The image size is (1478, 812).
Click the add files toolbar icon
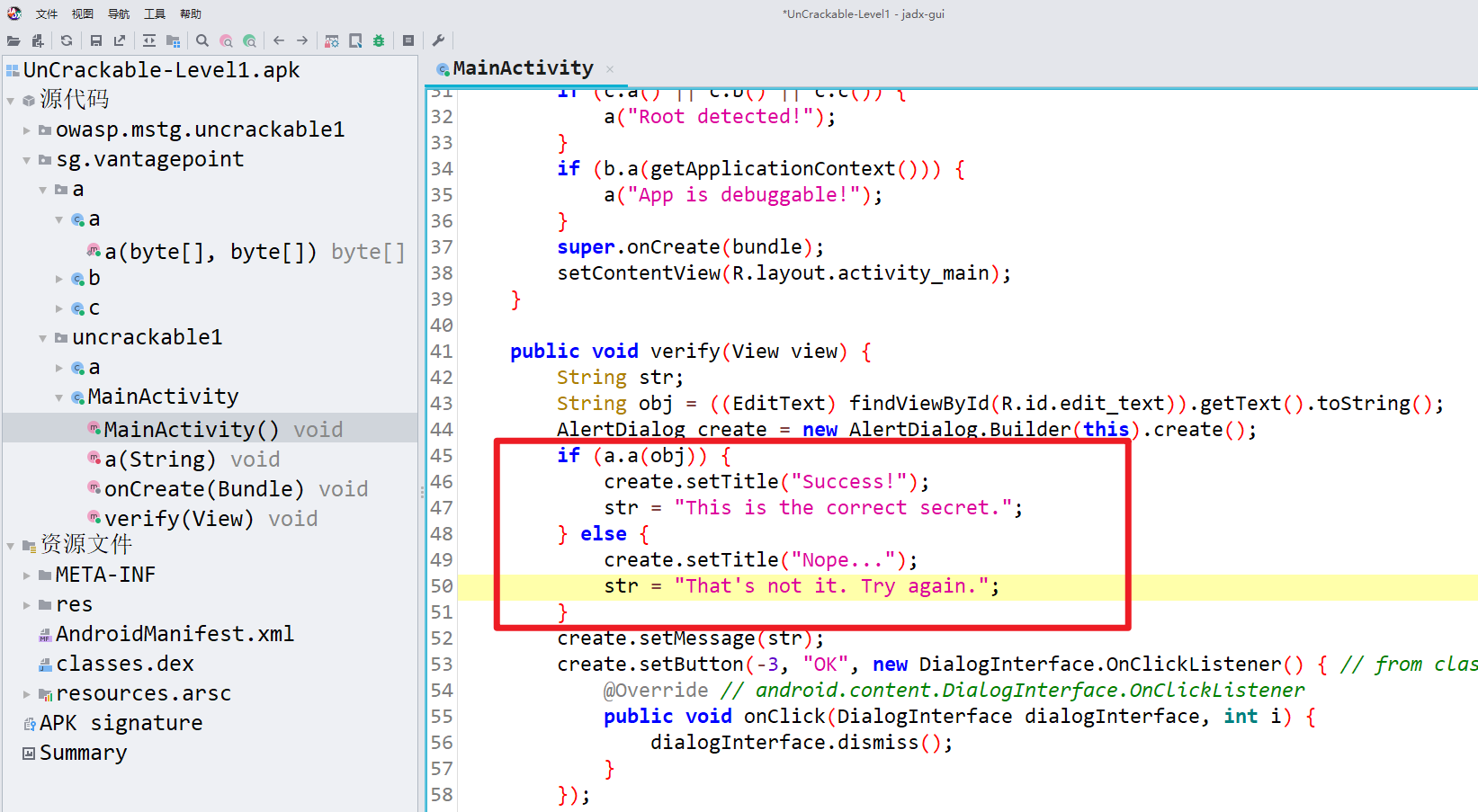click(x=37, y=40)
